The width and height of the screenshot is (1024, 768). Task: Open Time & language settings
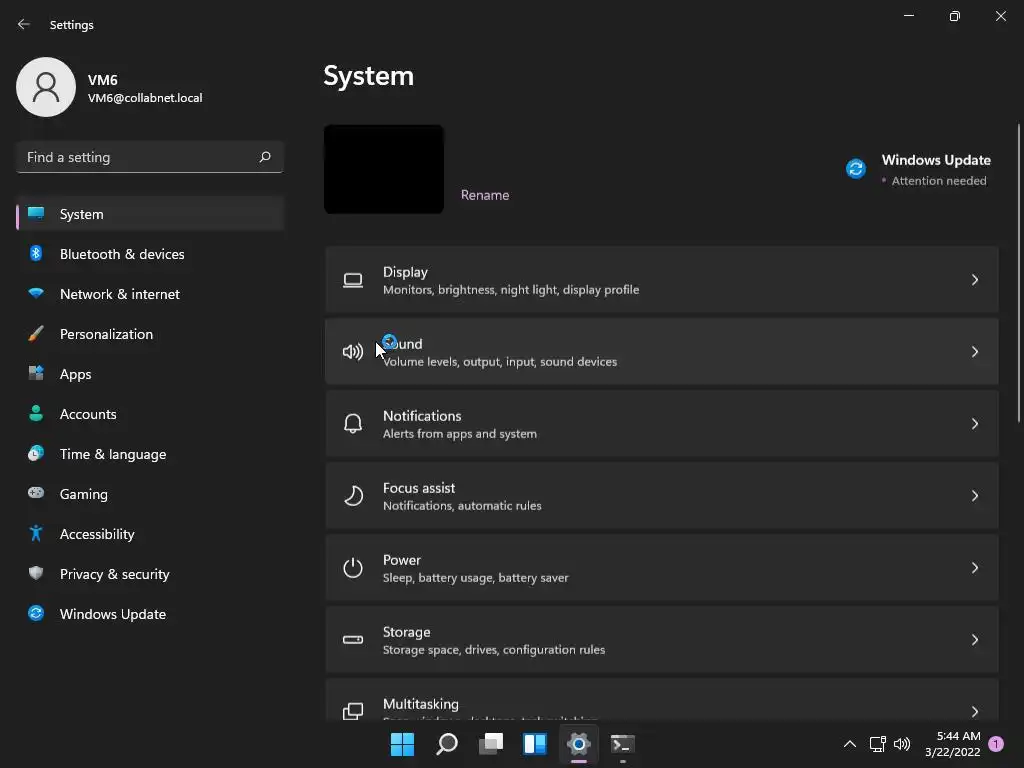pyautogui.click(x=150, y=454)
